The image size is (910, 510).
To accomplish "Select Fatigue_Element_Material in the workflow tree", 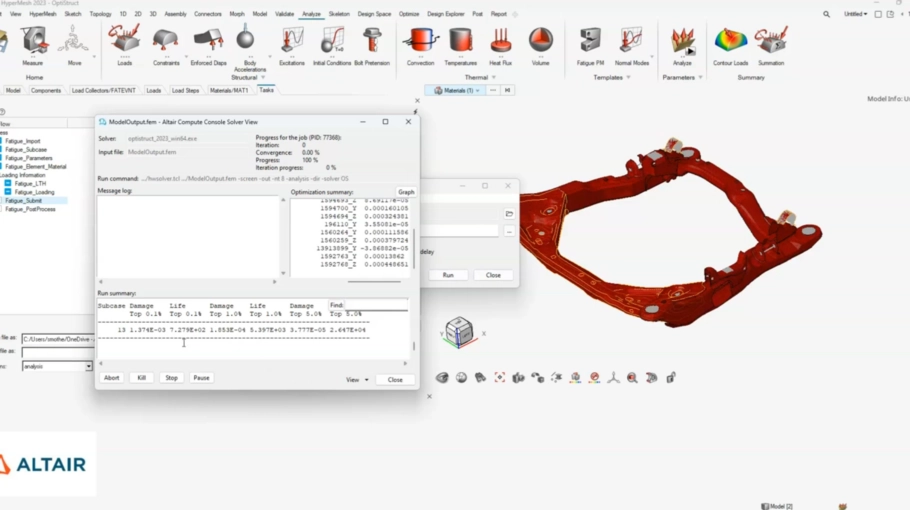I will point(35,167).
